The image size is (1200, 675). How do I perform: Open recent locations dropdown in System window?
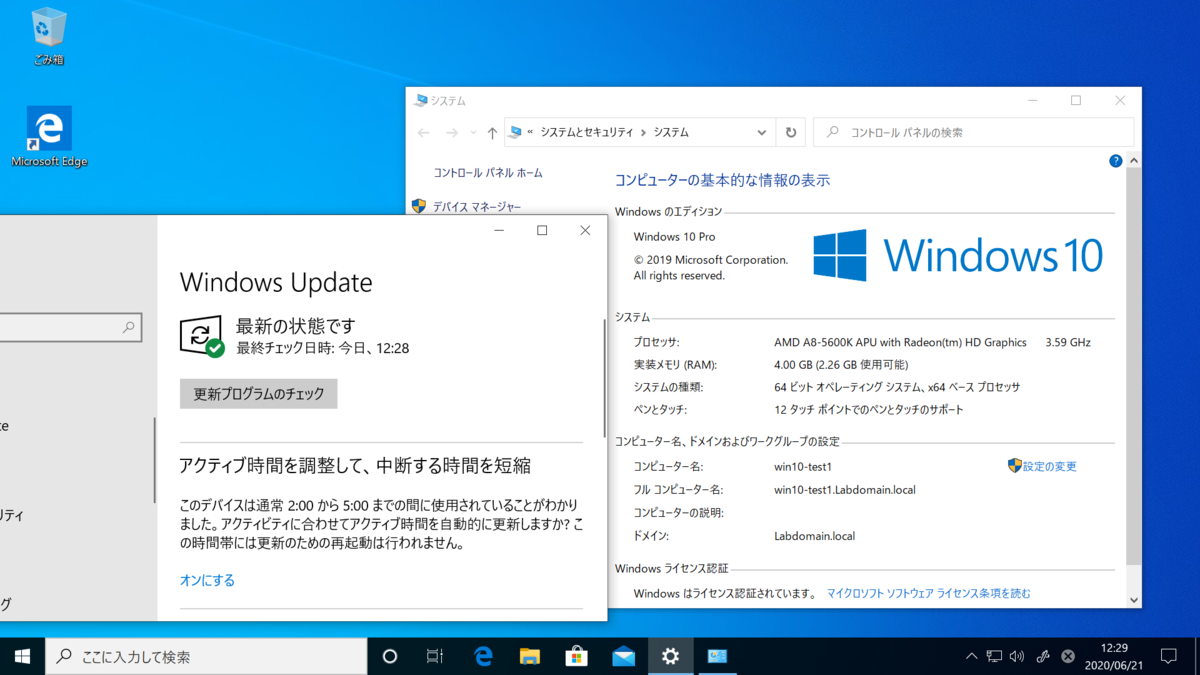click(x=473, y=132)
